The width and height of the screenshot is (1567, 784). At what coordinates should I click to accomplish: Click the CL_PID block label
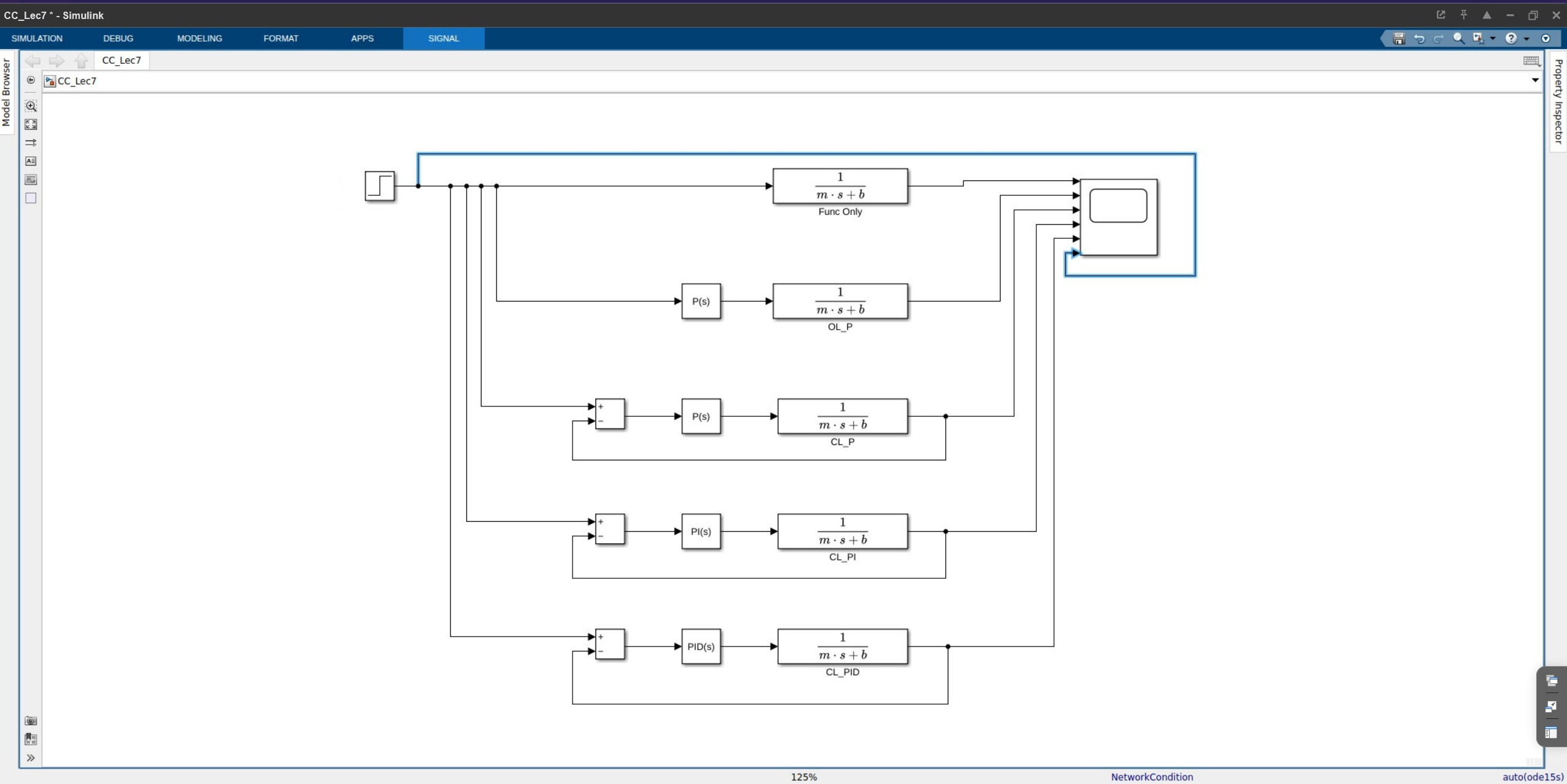click(842, 672)
